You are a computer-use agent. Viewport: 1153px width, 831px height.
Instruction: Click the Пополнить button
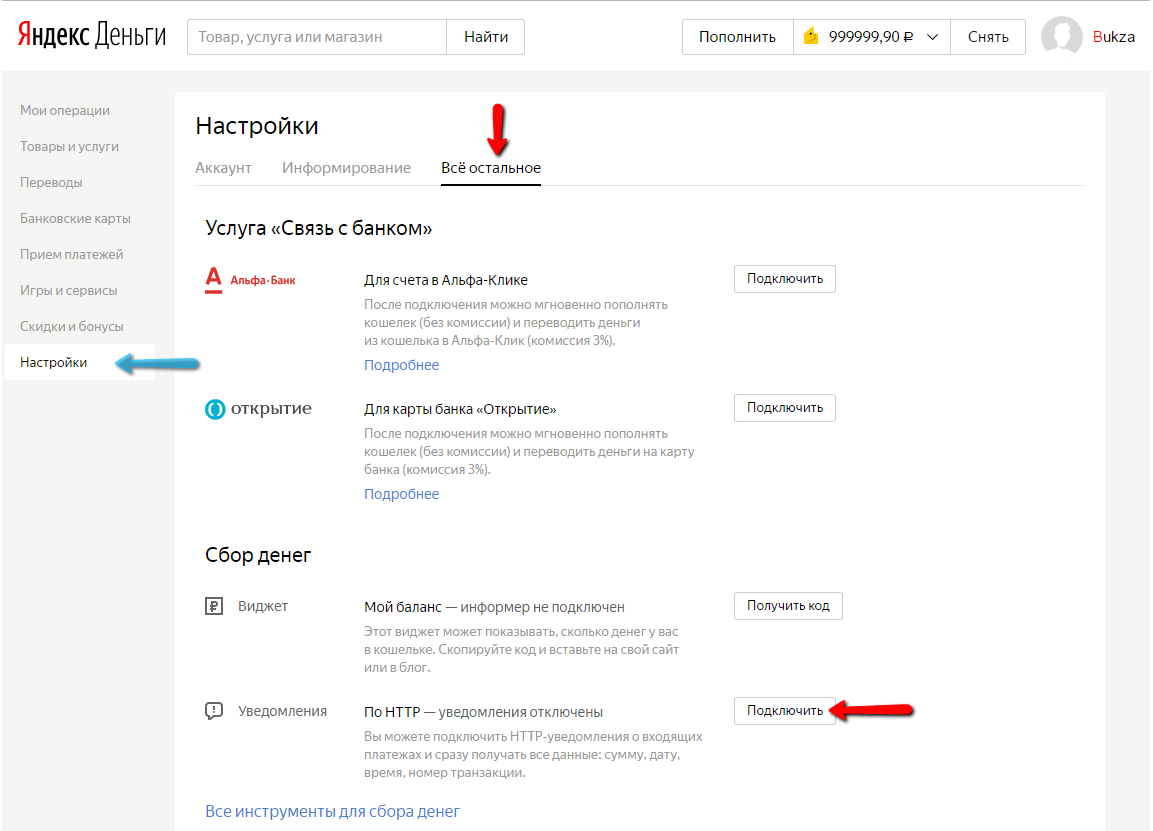[738, 37]
